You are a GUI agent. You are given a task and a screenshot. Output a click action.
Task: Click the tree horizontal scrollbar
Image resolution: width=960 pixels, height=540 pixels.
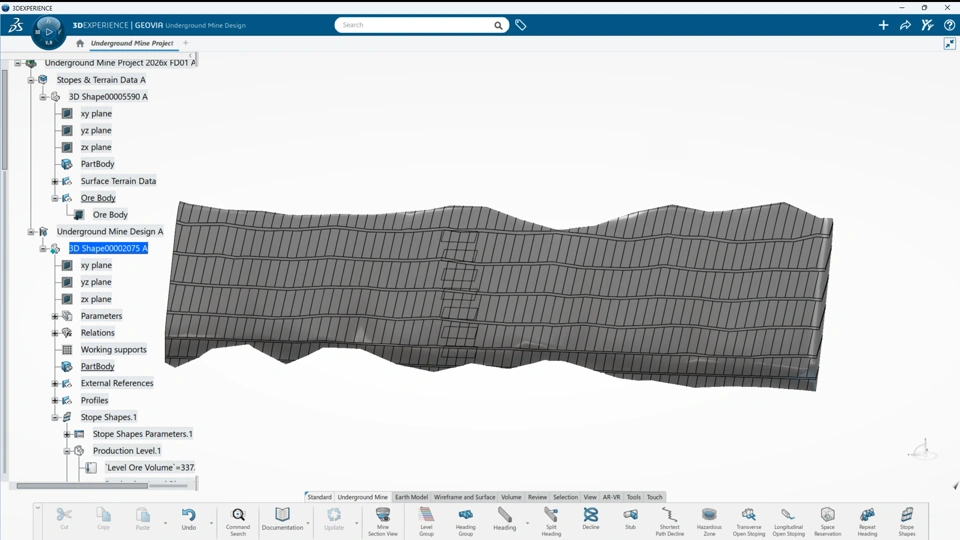click(x=82, y=486)
